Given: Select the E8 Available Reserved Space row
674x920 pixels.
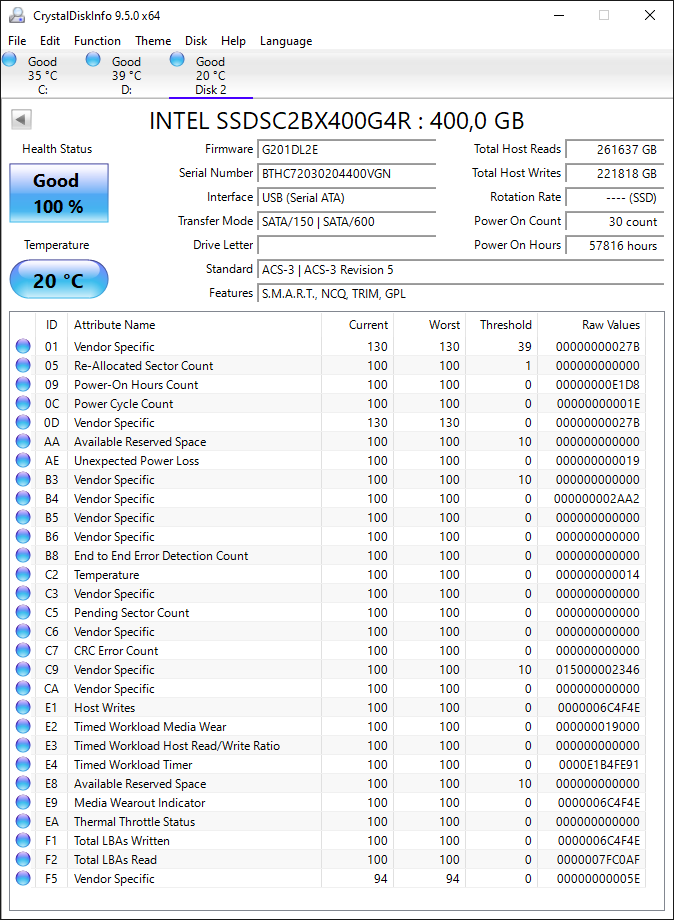Looking at the screenshot, I should click(328, 783).
